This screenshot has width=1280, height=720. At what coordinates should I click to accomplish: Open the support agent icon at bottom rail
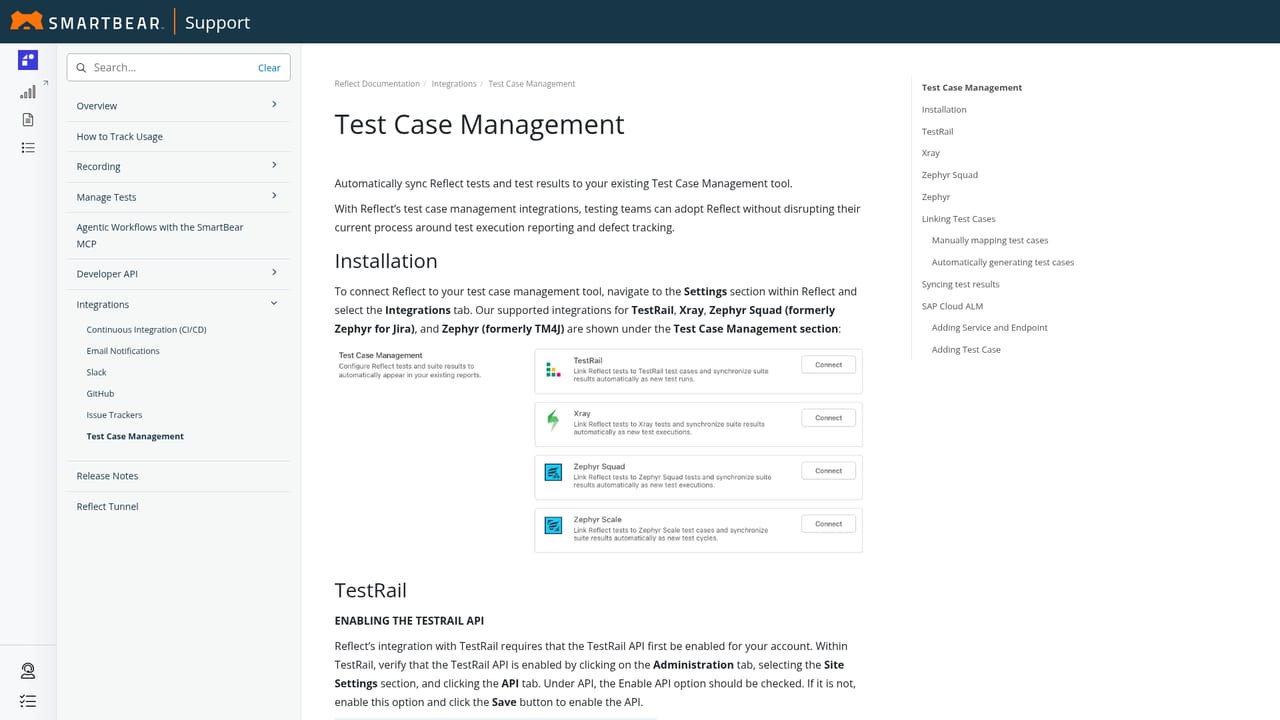(x=28, y=671)
